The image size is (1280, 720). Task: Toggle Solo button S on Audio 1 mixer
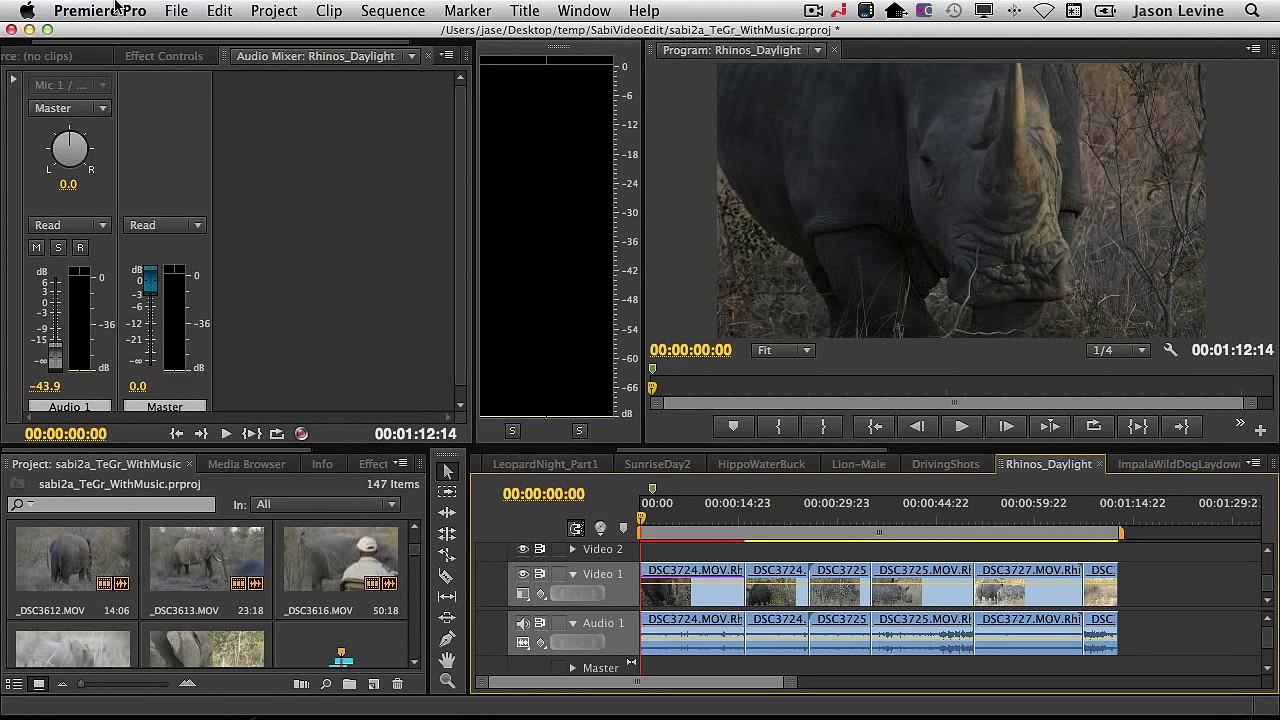58,247
